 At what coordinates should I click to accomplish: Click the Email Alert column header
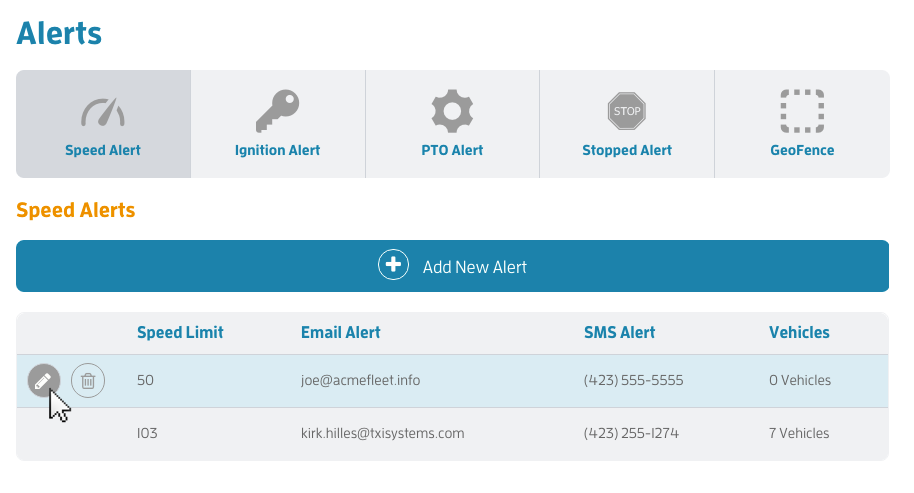point(340,332)
